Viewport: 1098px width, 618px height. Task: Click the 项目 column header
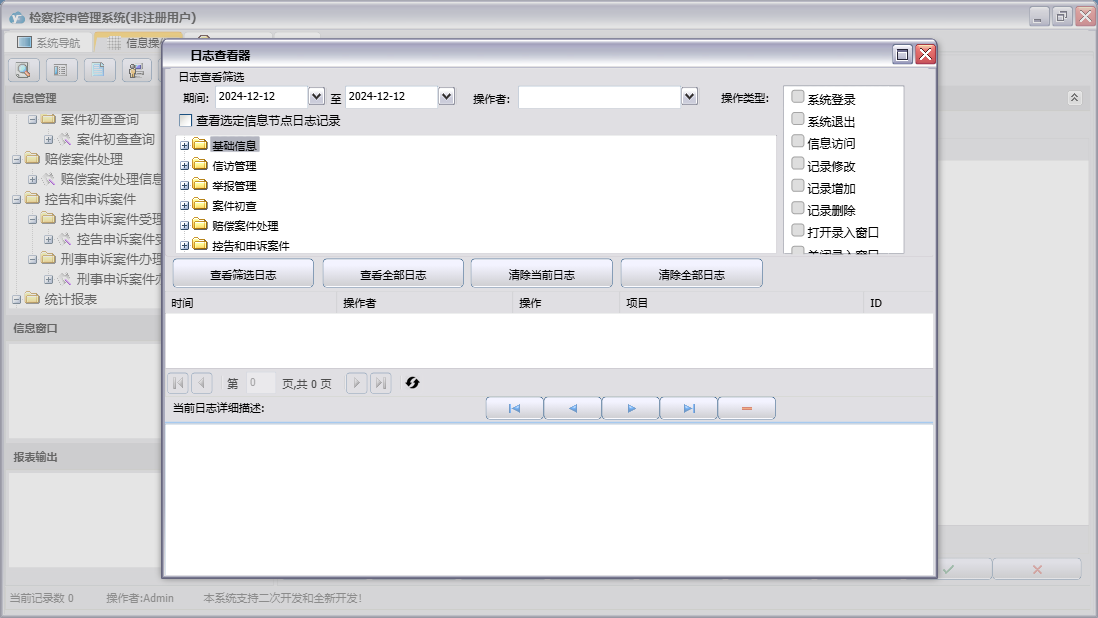coord(742,303)
